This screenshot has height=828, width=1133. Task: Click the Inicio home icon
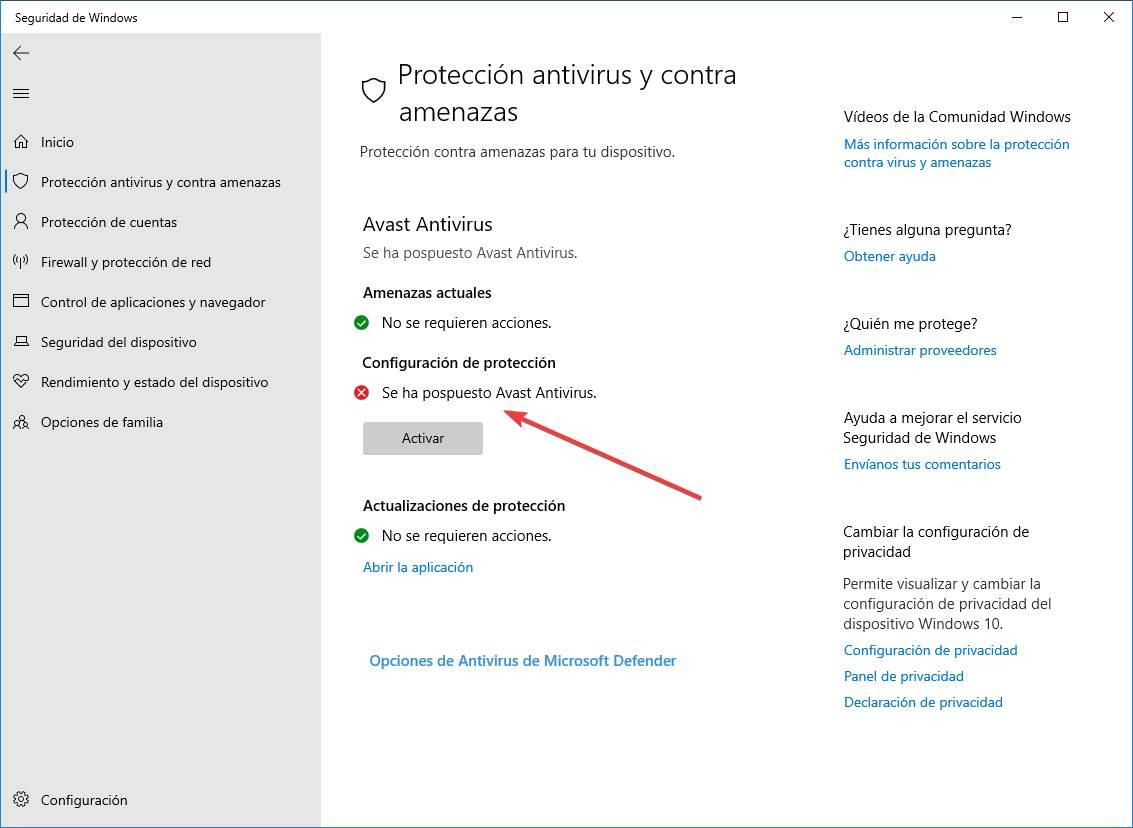(x=21, y=142)
